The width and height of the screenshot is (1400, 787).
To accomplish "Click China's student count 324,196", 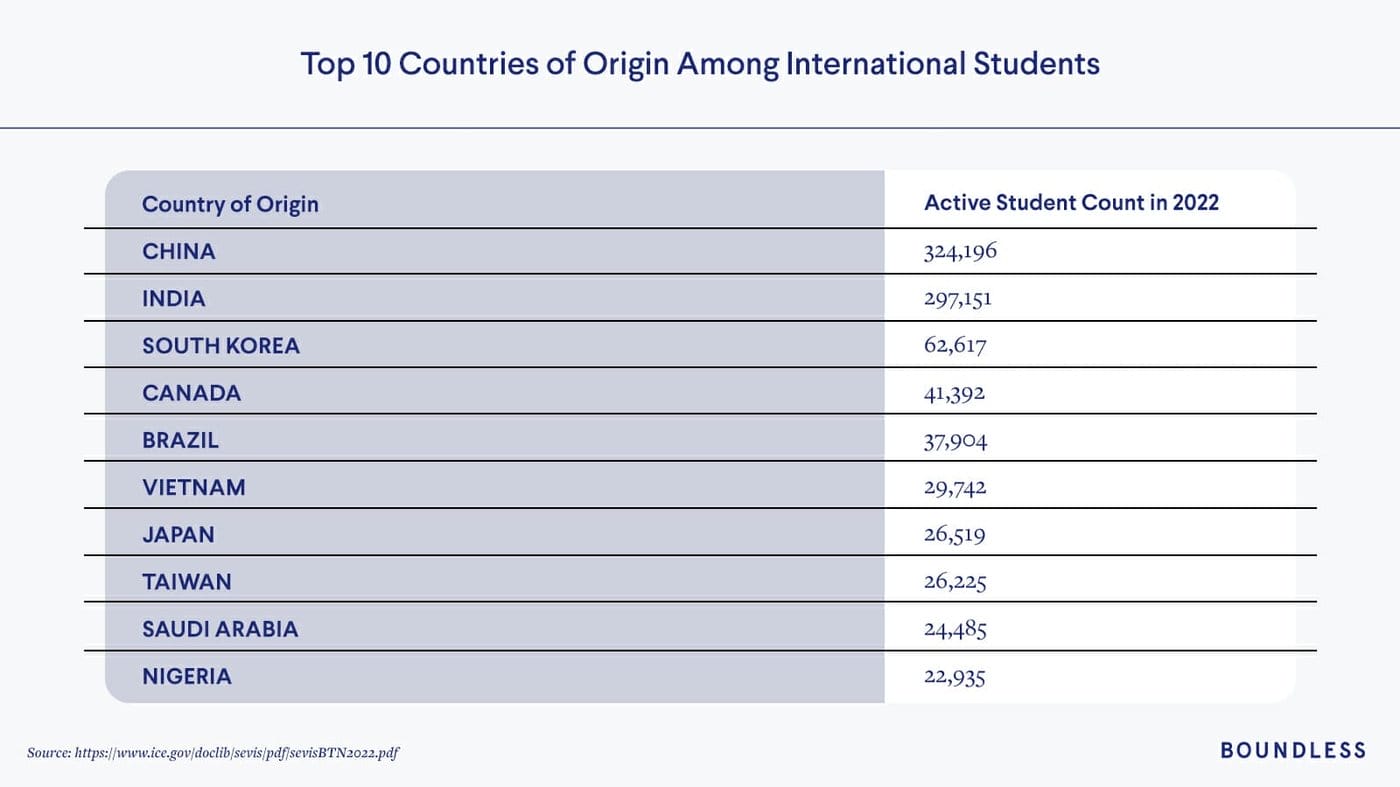I will click(960, 251).
